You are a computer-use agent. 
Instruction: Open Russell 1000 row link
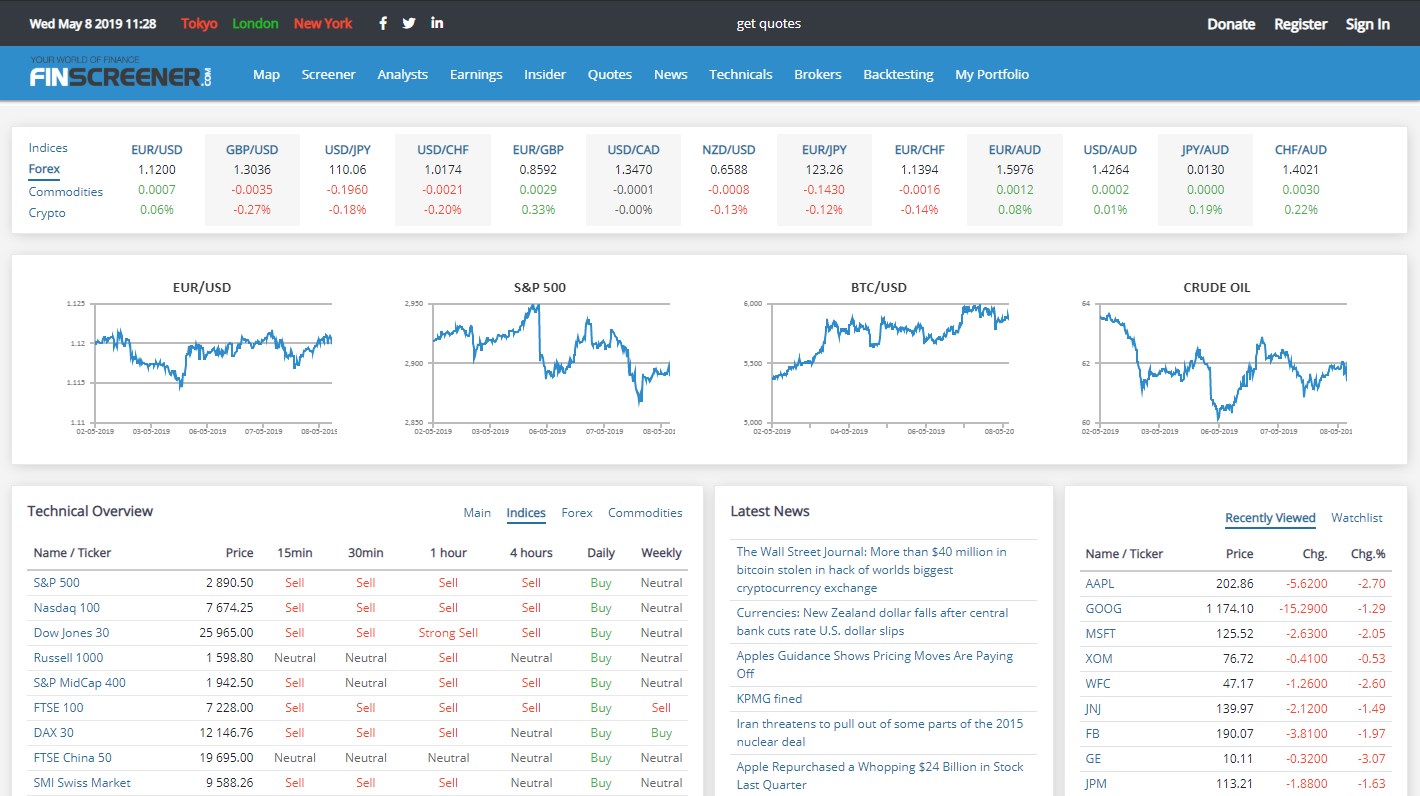(68, 657)
